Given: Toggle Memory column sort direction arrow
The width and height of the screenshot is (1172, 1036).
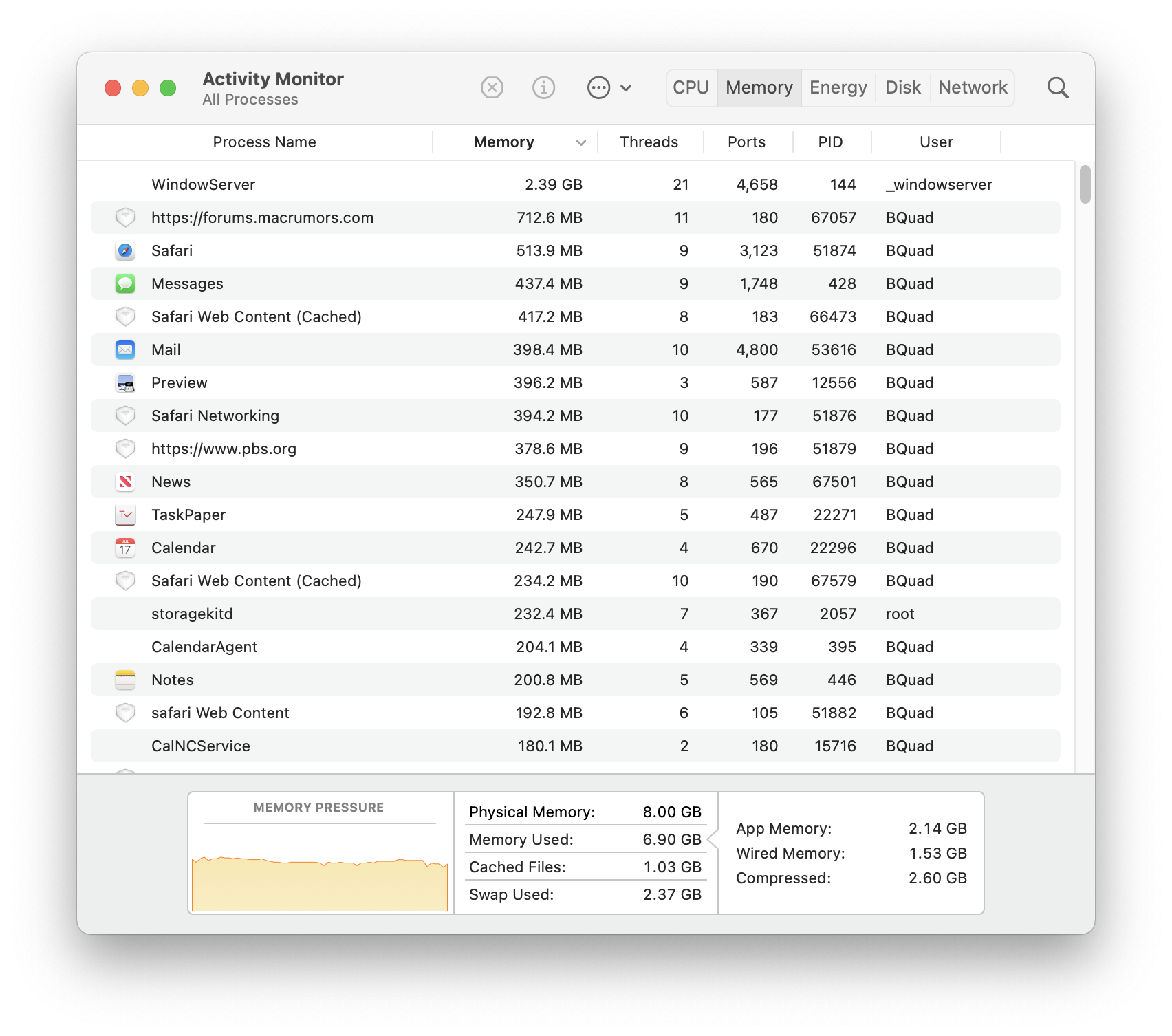Looking at the screenshot, I should click(x=581, y=142).
